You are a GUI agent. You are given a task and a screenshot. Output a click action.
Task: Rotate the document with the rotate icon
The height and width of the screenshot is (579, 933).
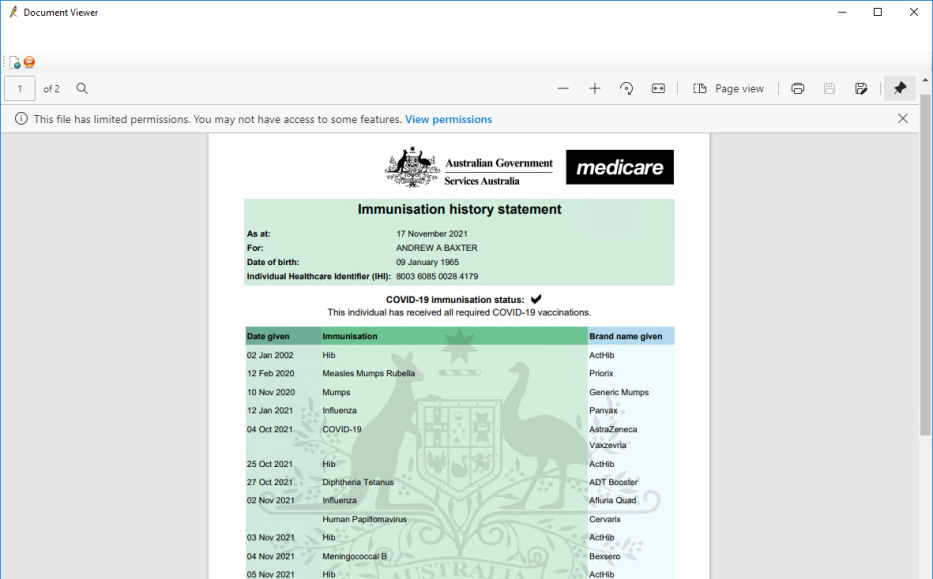coord(626,89)
